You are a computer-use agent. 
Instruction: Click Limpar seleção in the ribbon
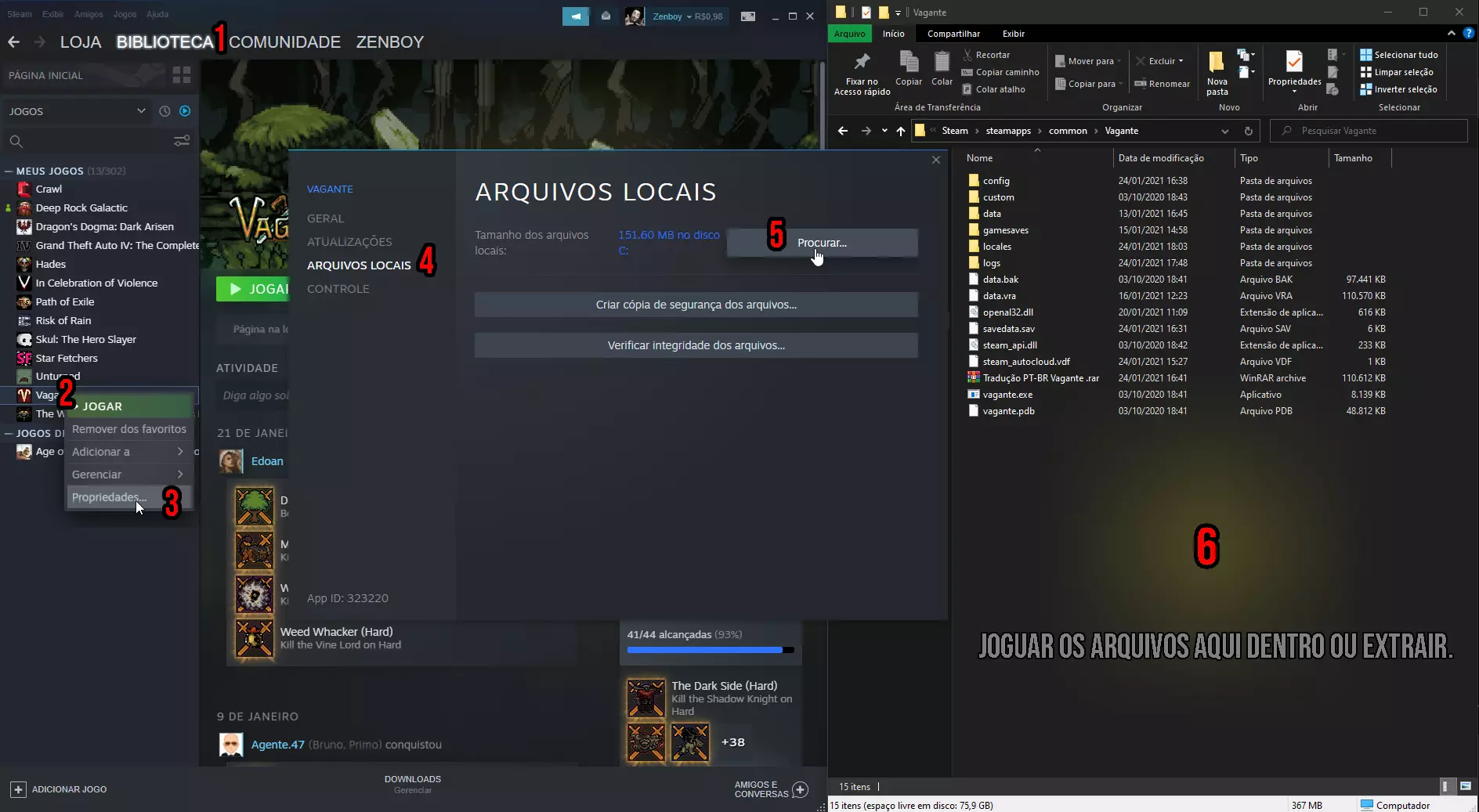[x=1397, y=72]
